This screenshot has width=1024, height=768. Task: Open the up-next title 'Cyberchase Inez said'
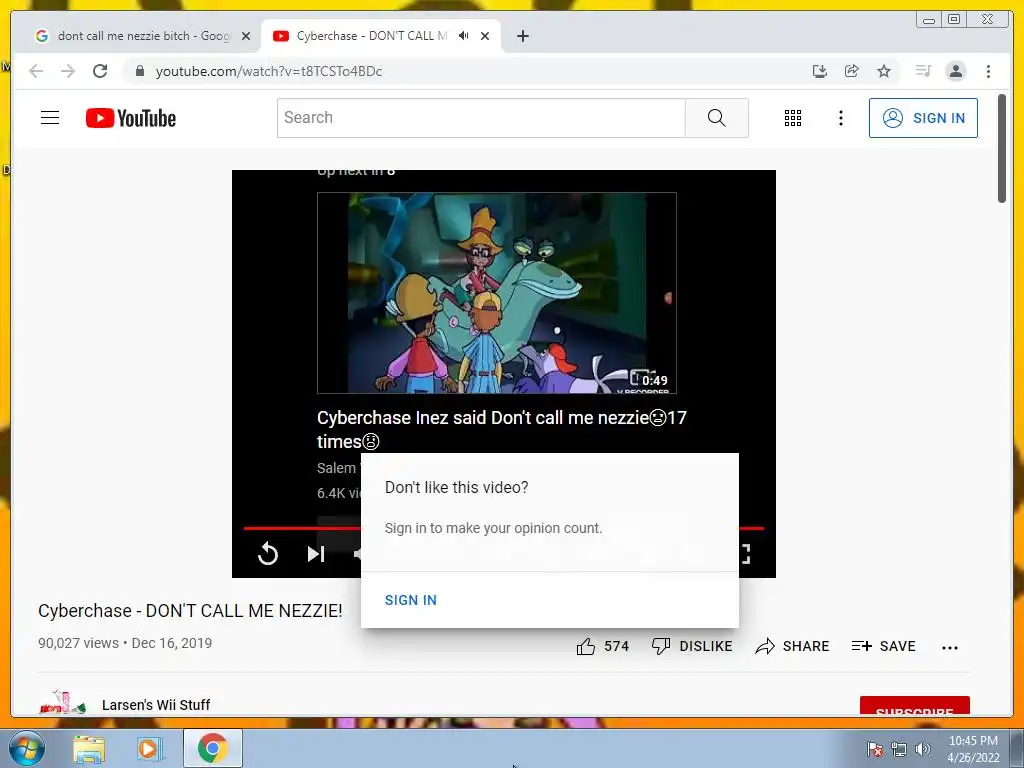(x=502, y=429)
